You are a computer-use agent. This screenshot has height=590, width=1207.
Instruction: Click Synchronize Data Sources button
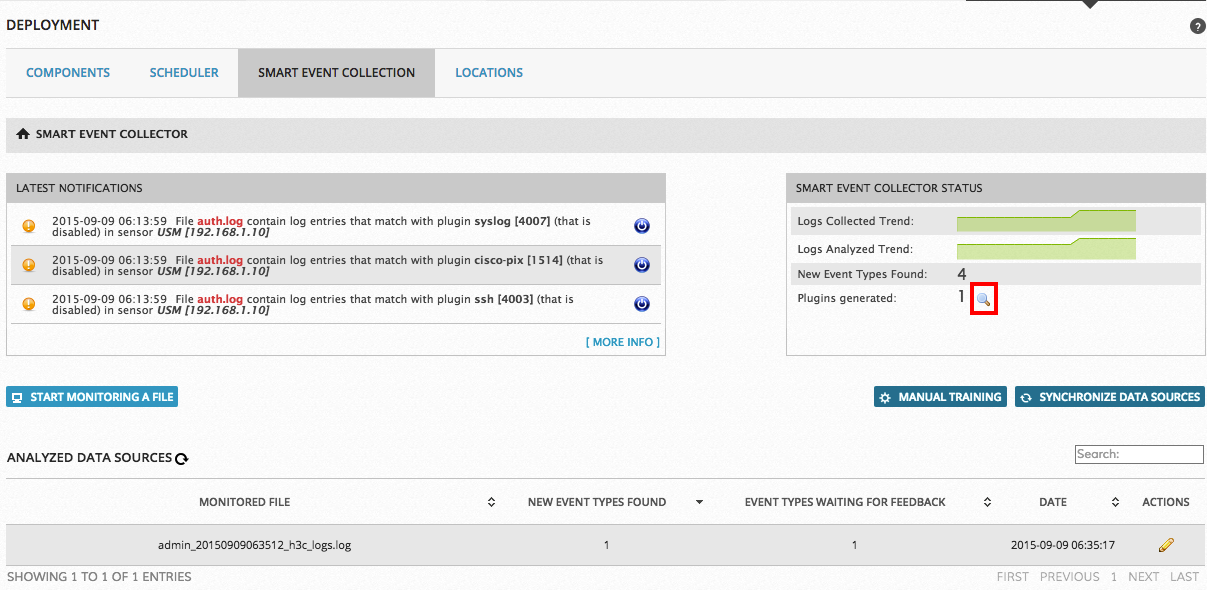click(1110, 397)
